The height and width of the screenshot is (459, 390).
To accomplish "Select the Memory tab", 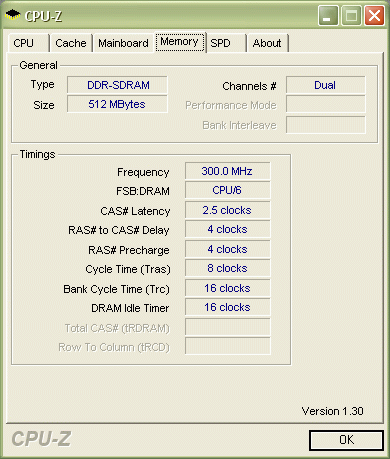I will point(180,42).
